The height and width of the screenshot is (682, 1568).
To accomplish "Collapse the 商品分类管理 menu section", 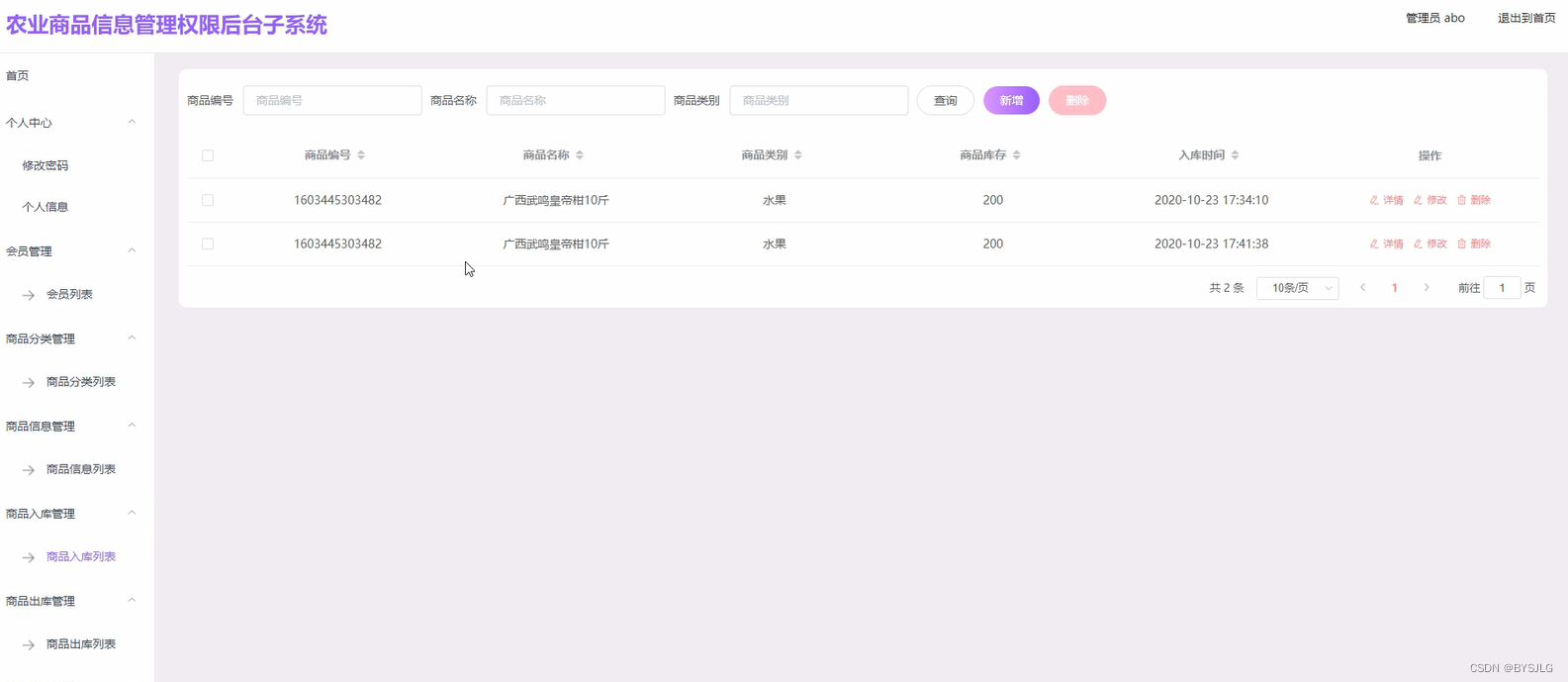I will click(132, 338).
